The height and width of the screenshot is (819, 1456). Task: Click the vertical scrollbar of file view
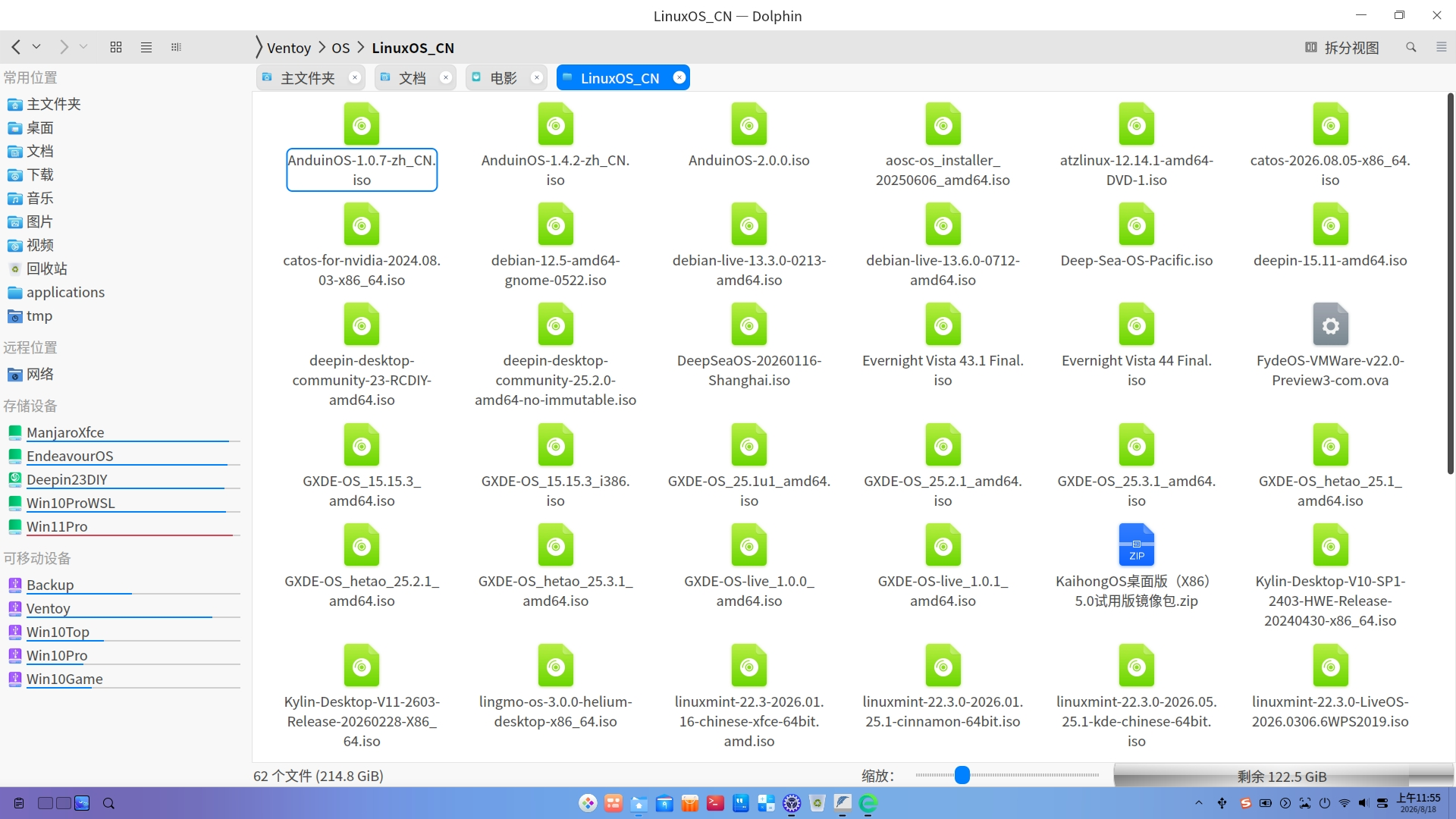1450,284
